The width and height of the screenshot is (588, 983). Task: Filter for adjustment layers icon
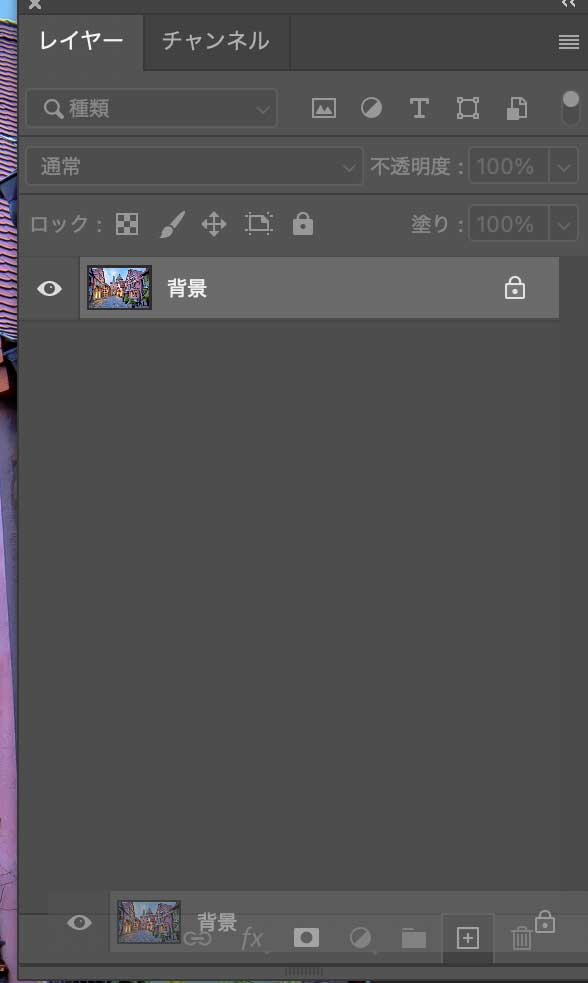(x=371, y=108)
